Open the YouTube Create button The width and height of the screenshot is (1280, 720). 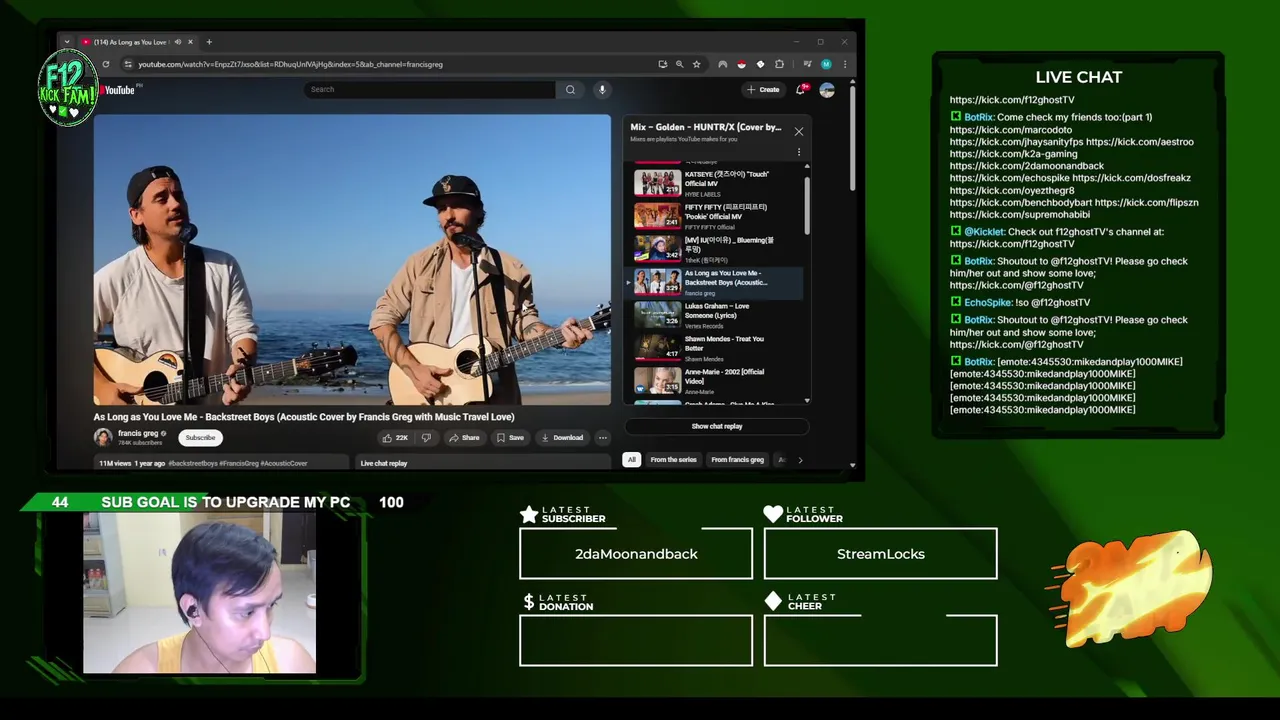tap(763, 89)
